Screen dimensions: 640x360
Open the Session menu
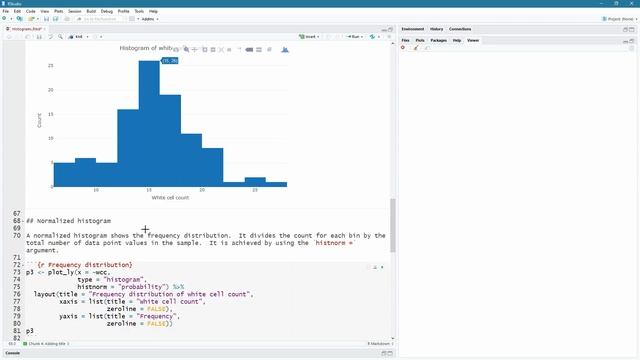click(x=75, y=11)
